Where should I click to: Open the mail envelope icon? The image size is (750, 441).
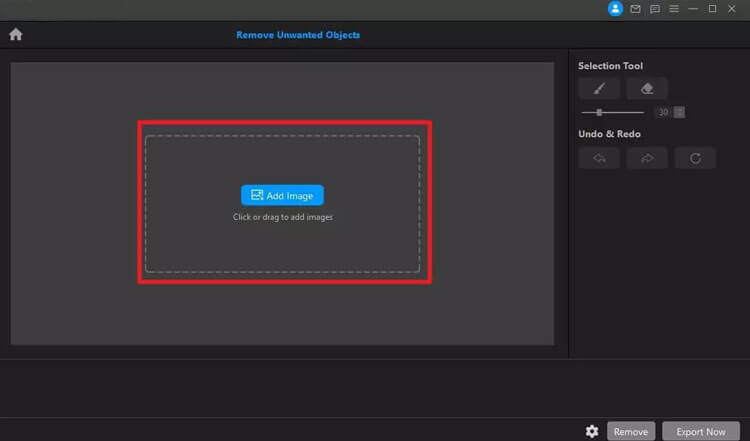(x=635, y=9)
